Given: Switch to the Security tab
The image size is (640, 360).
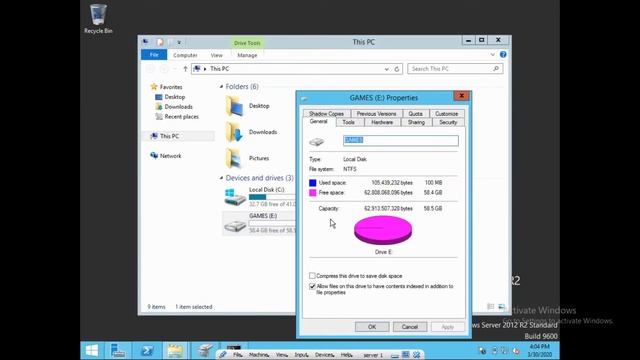Looking at the screenshot, I should [x=448, y=122].
